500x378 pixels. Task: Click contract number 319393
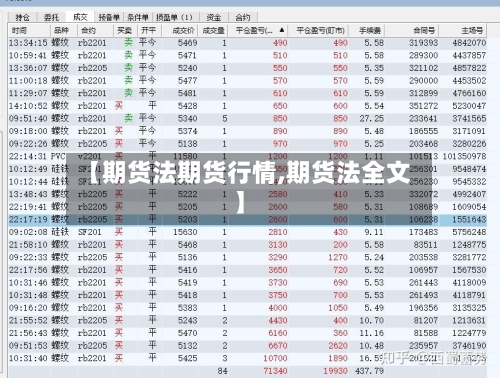click(423, 43)
